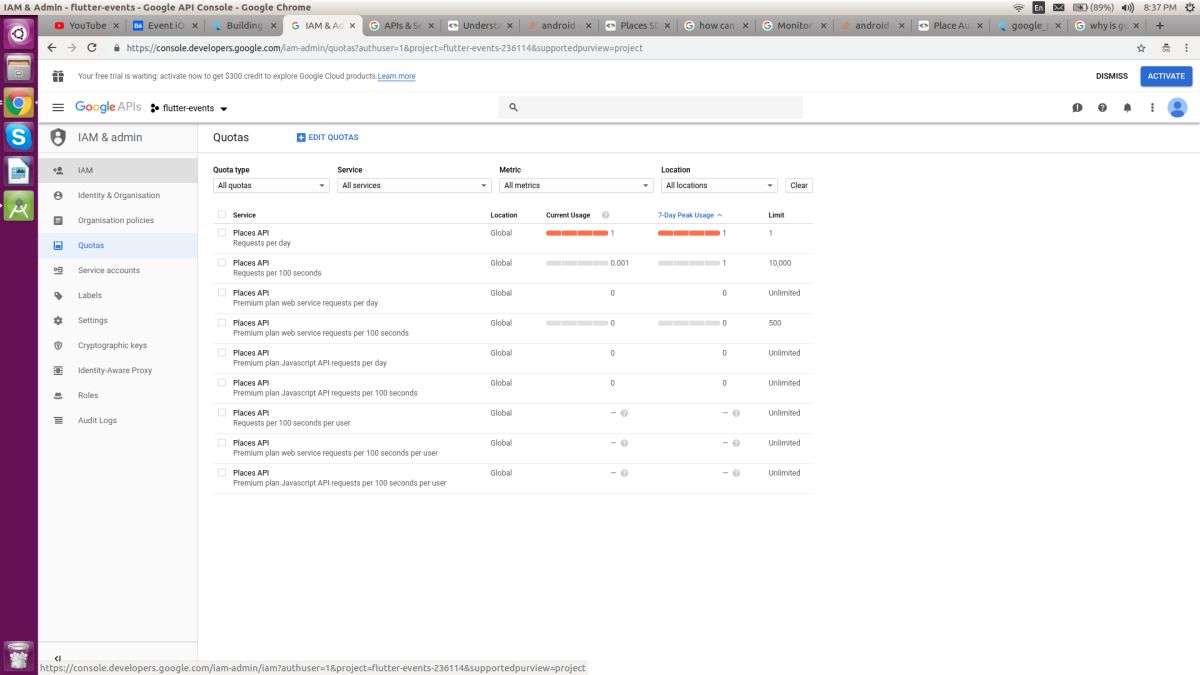Switch to the YouTube browser tab
Viewport: 1200px width, 675px height.
point(86,25)
